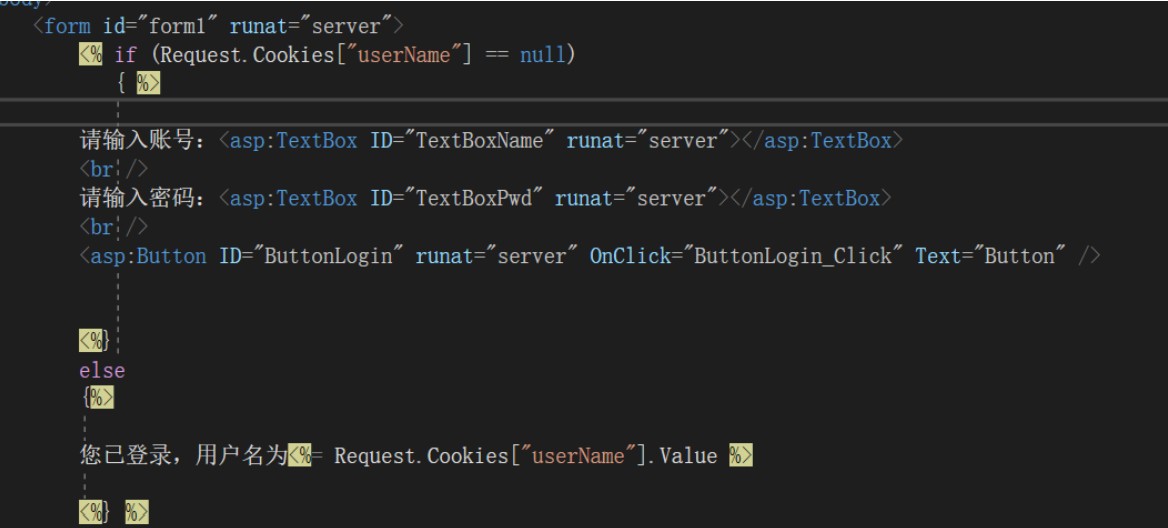Viewport: 1168px width, 528px height.
Task: Click the second br tag
Action: 114,227
